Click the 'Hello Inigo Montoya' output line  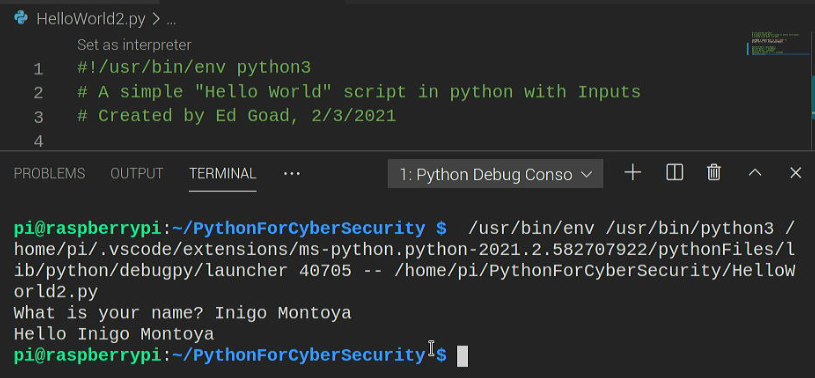pos(114,334)
